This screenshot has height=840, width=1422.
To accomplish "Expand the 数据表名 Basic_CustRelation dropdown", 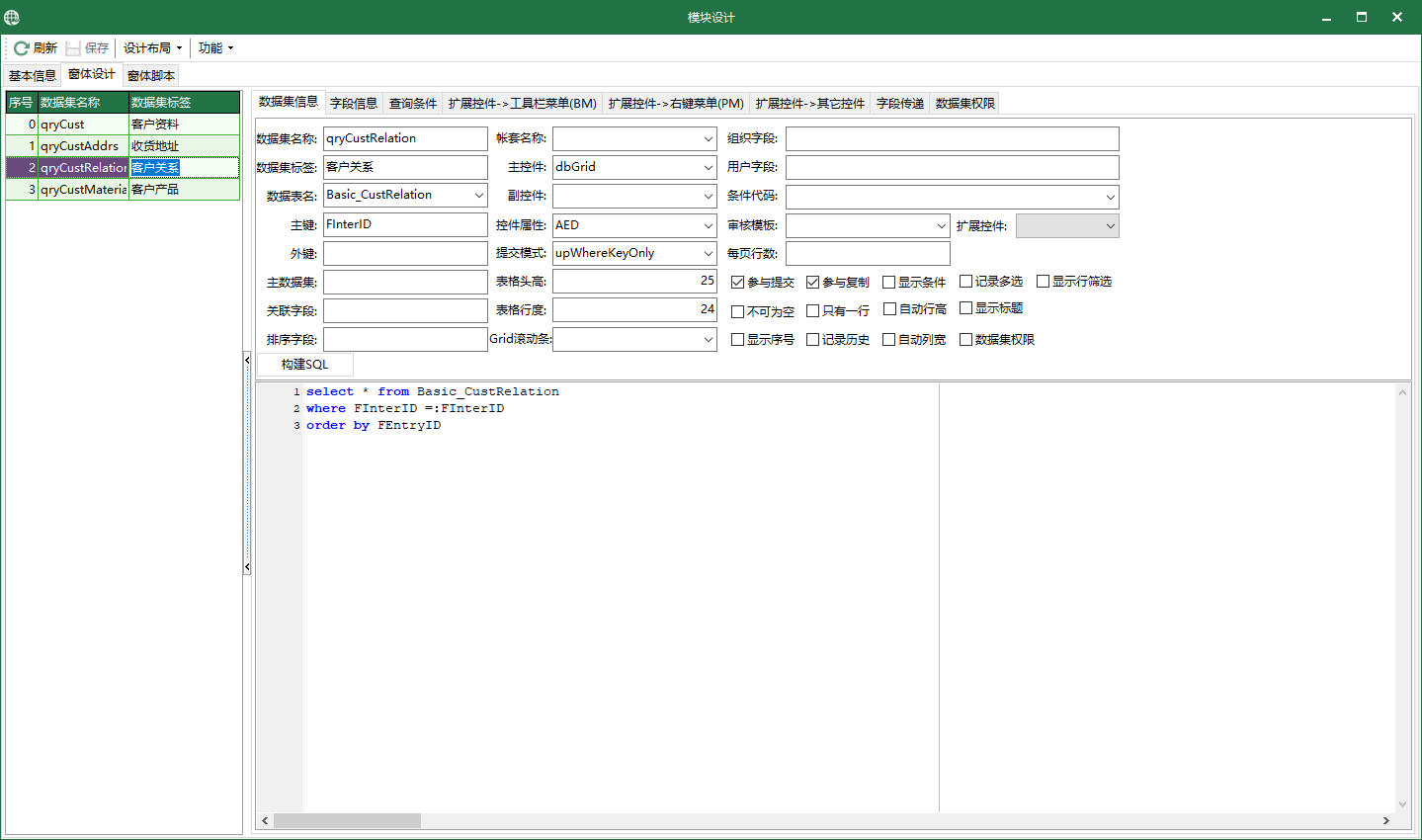I will point(478,196).
